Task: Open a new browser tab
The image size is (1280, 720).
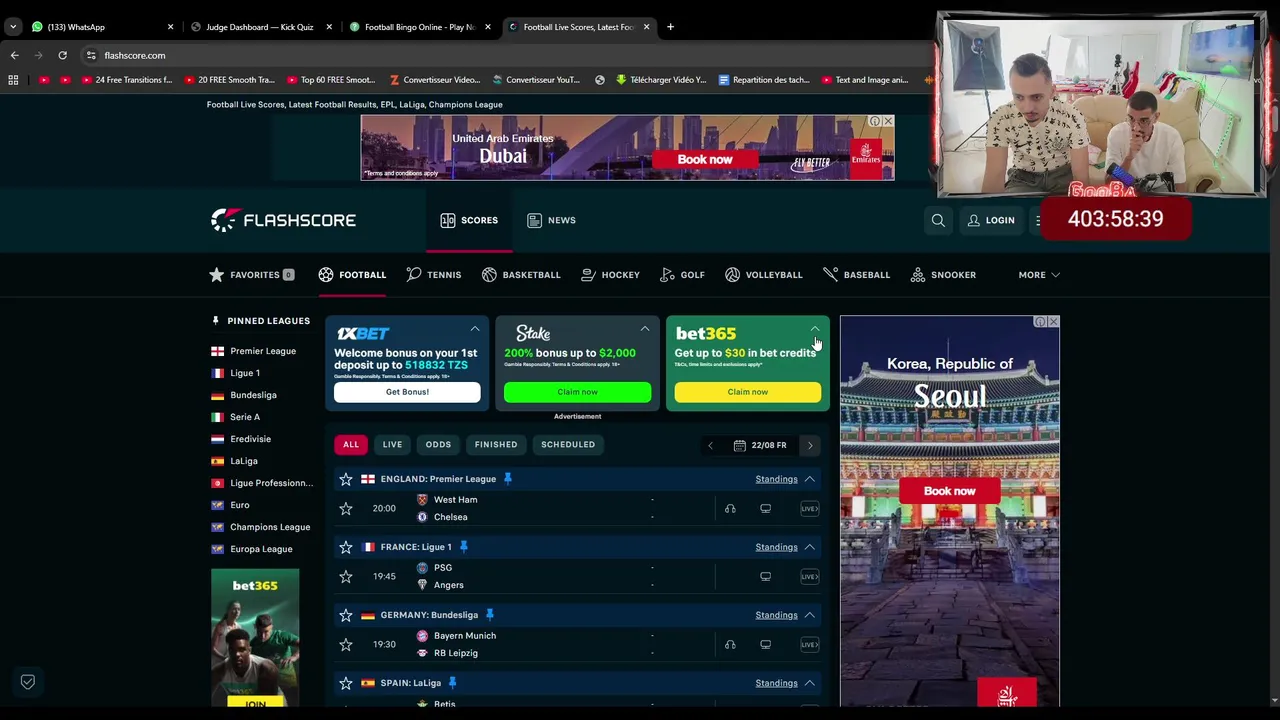Action: point(670,27)
